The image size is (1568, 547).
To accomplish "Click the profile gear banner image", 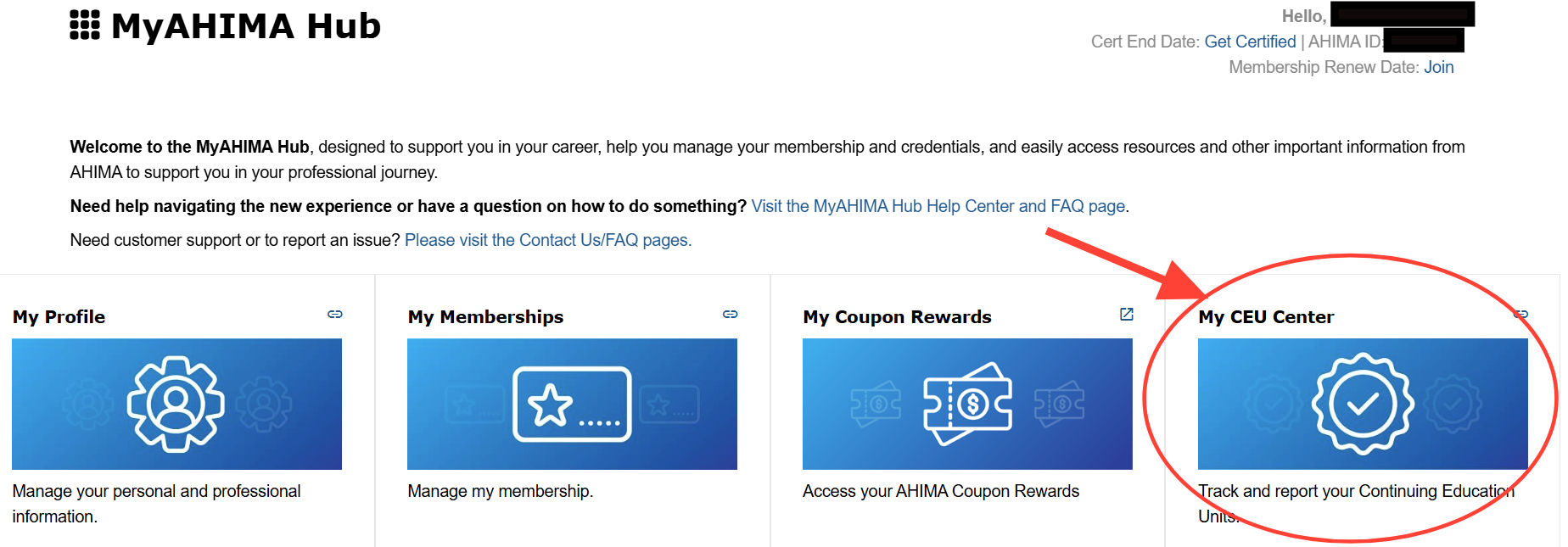I will coord(176,404).
